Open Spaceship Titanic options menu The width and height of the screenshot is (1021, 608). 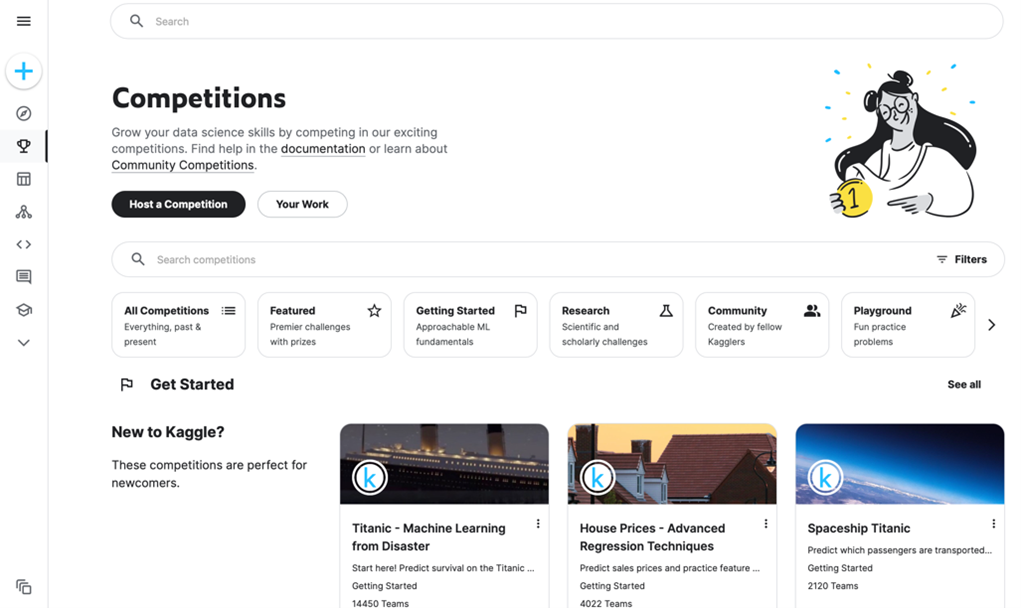(x=993, y=524)
